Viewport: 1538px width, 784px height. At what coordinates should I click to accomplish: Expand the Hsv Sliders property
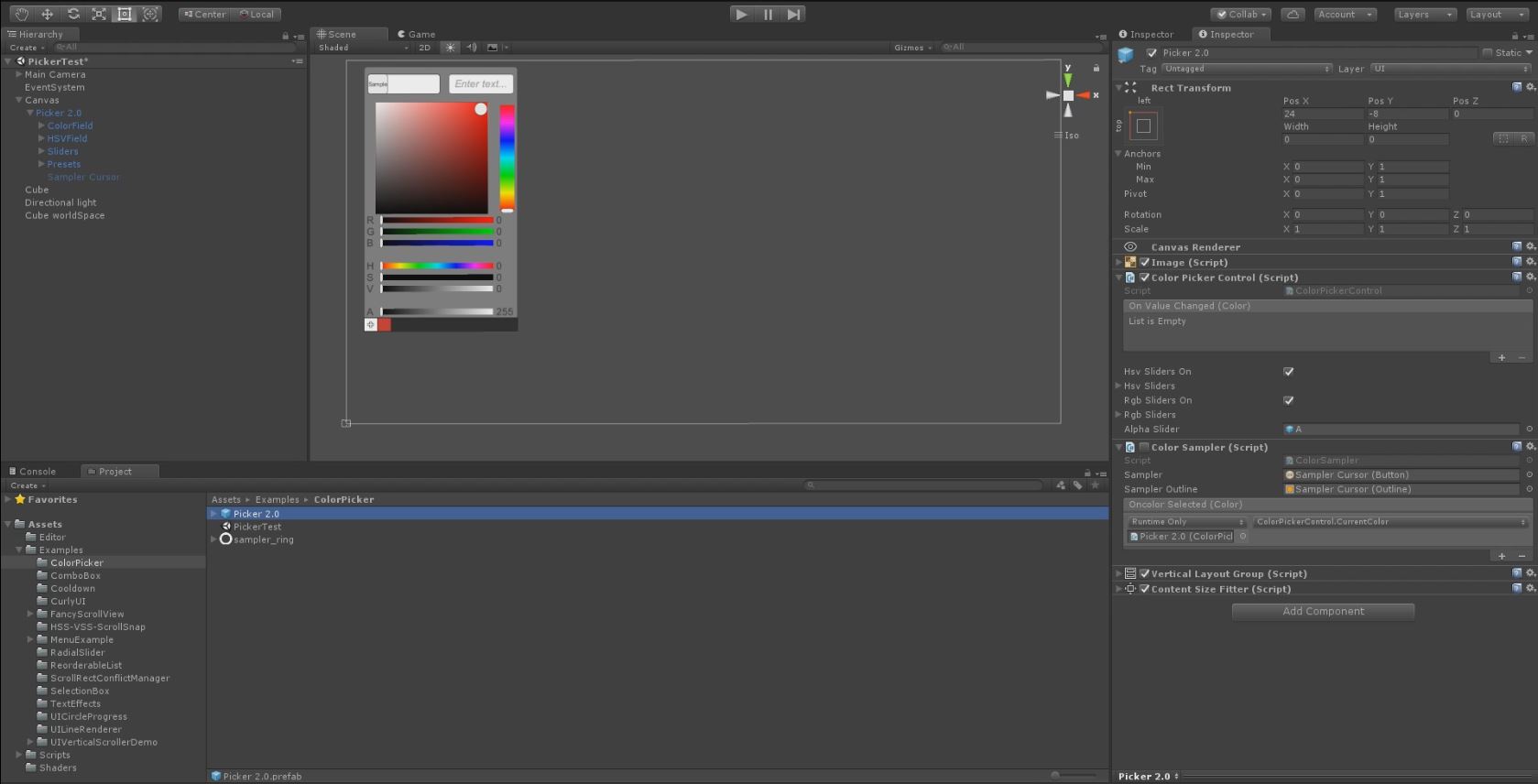(1118, 386)
